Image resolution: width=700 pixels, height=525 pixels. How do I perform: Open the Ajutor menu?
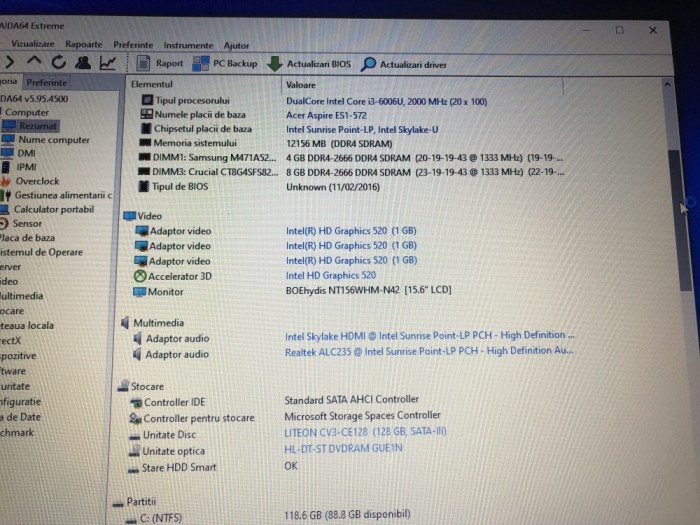pos(236,46)
